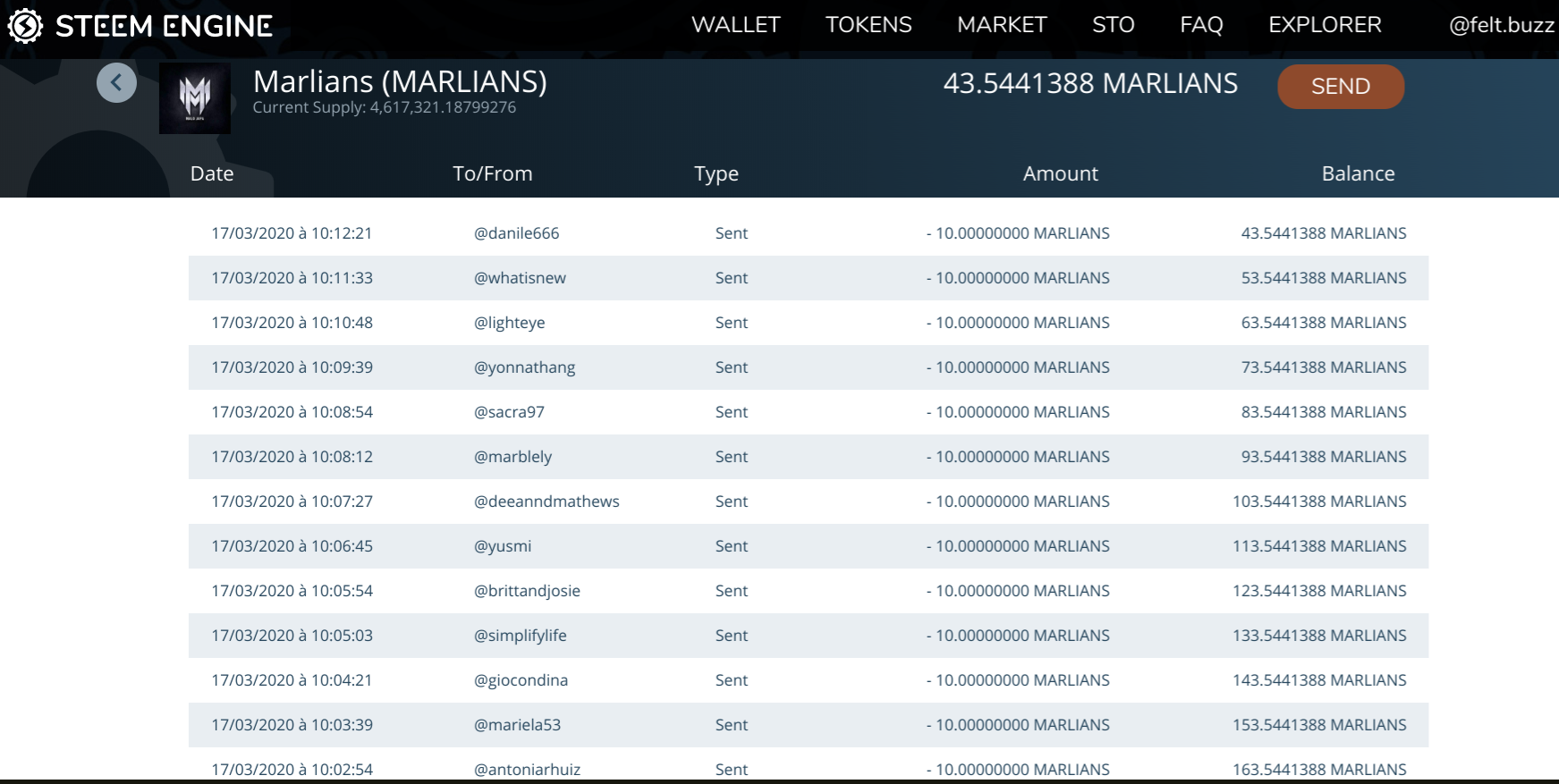Click balance 93.5441388 MARLIANS
Screen dimensions: 1559x784
(1324, 457)
